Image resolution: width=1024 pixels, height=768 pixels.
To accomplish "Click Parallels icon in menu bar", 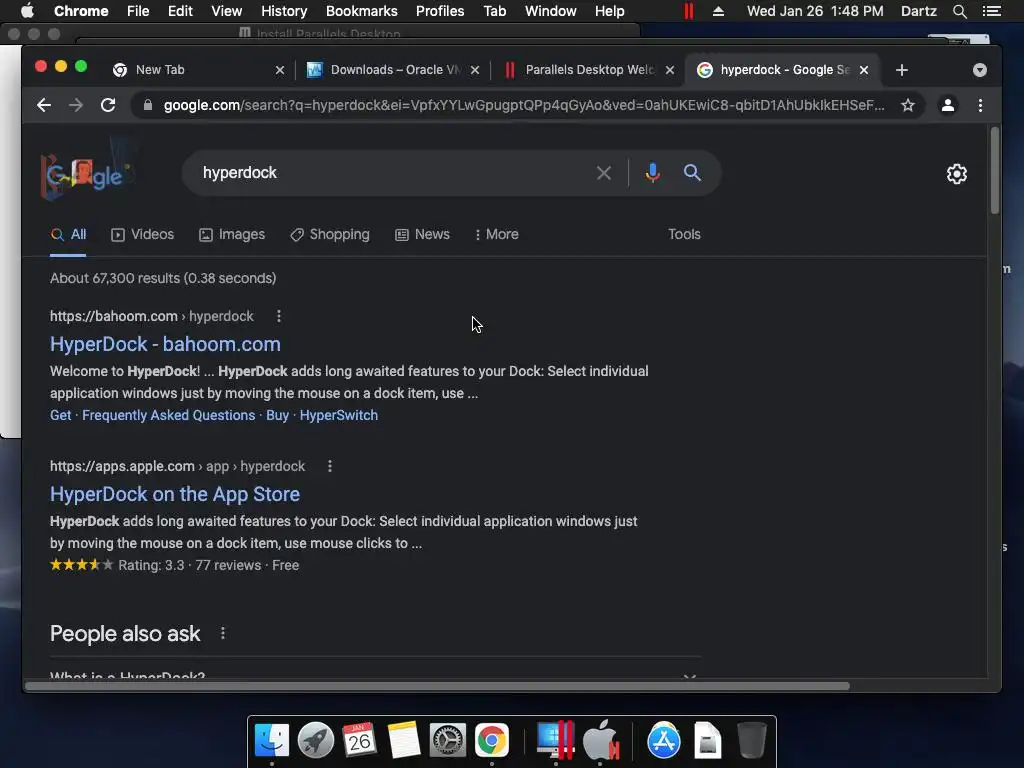I will tap(688, 11).
